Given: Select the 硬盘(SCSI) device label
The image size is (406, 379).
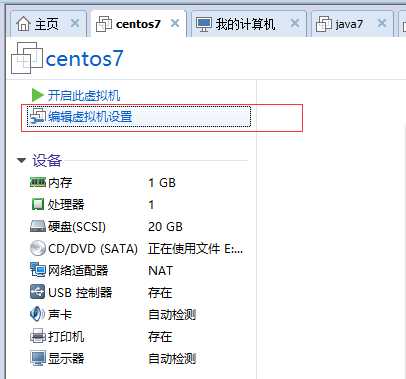Looking at the screenshot, I should click(x=77, y=227).
